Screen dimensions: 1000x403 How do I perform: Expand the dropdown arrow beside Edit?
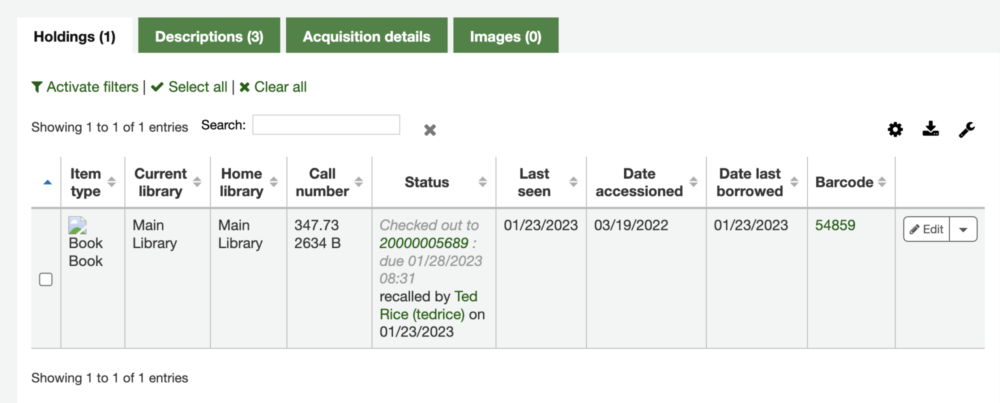(x=963, y=229)
